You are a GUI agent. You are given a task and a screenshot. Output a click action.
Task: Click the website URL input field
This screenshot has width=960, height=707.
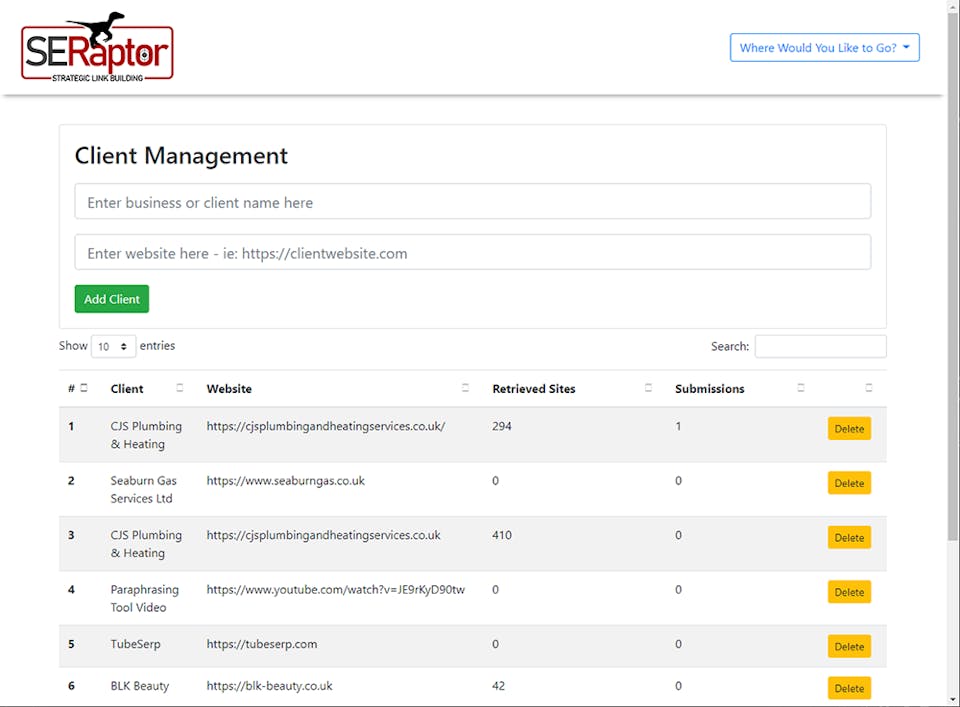[472, 253]
